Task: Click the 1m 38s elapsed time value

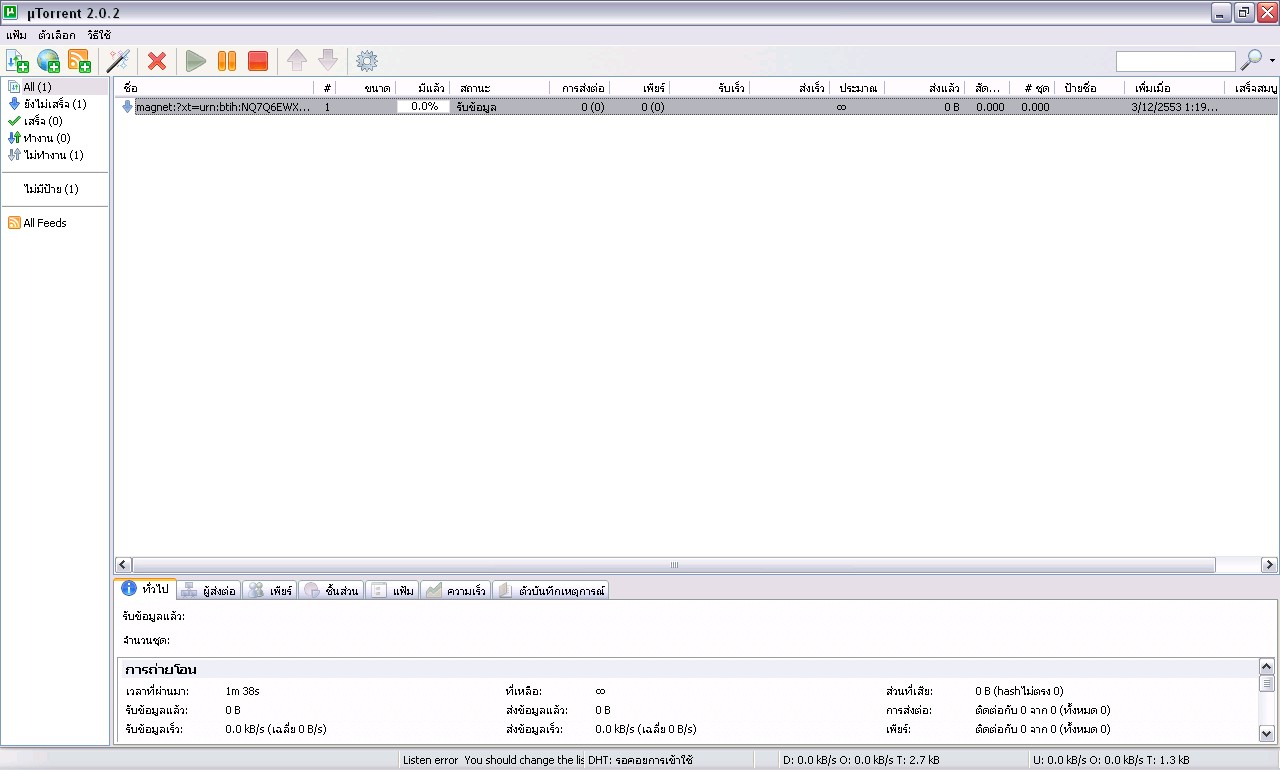Action: click(x=243, y=691)
